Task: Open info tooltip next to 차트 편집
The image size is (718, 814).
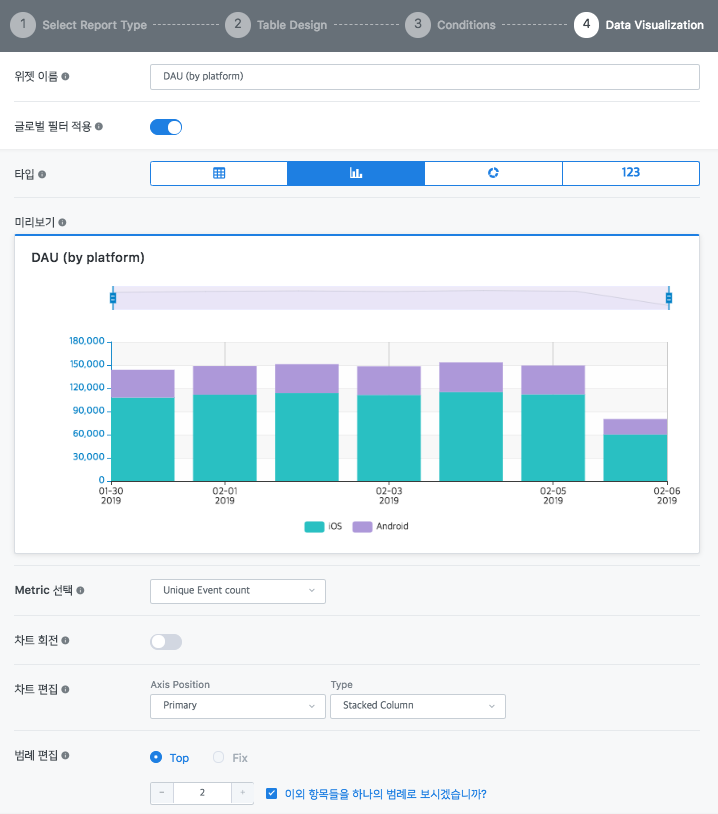Action: tap(65, 689)
